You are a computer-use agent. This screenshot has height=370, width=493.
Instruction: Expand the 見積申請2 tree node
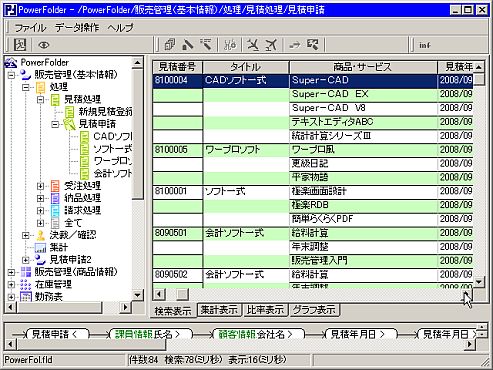click(x=26, y=260)
